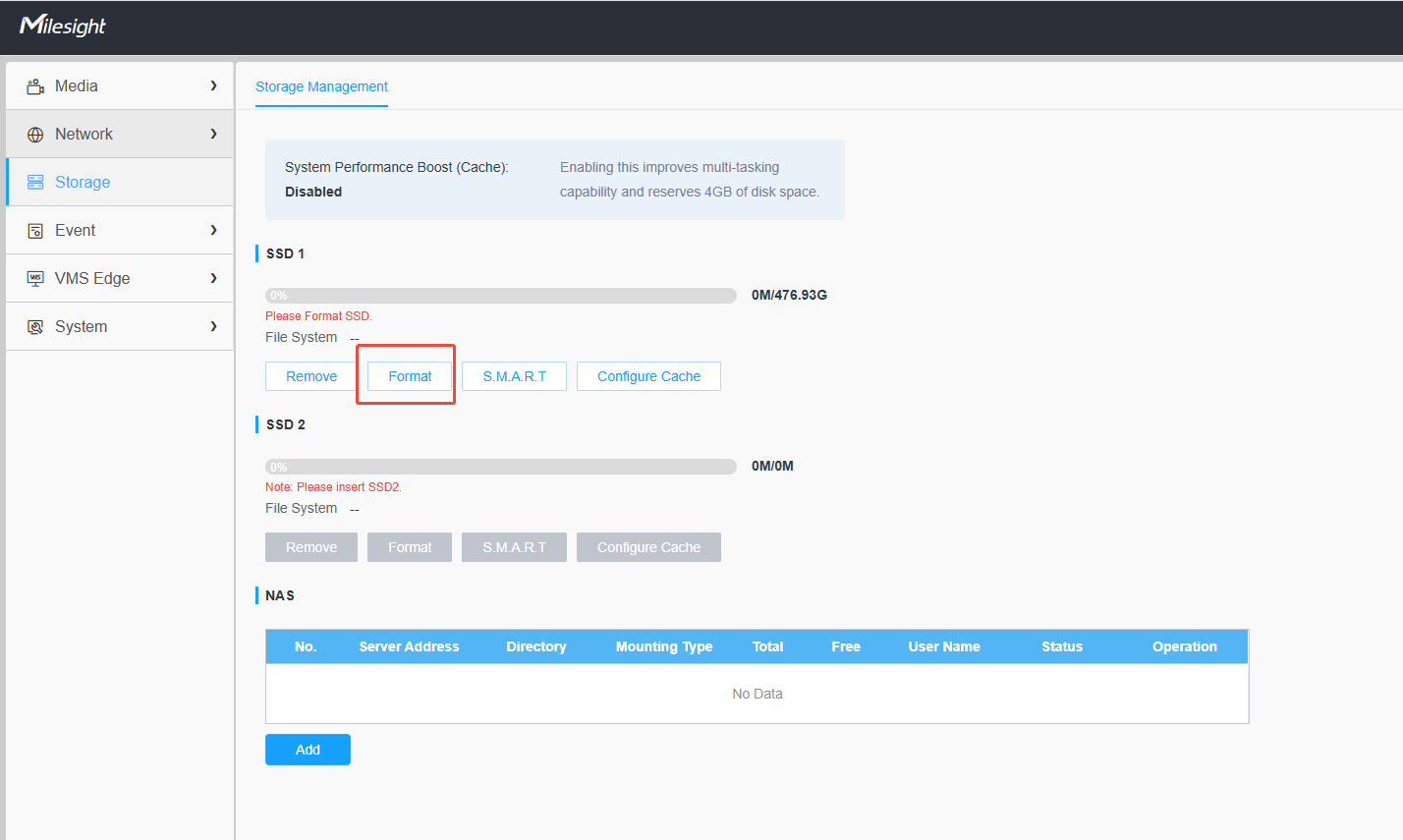Add a new NAS entry

[308, 750]
